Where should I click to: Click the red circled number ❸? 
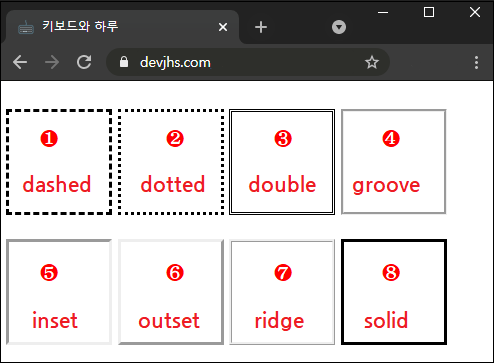click(x=283, y=138)
